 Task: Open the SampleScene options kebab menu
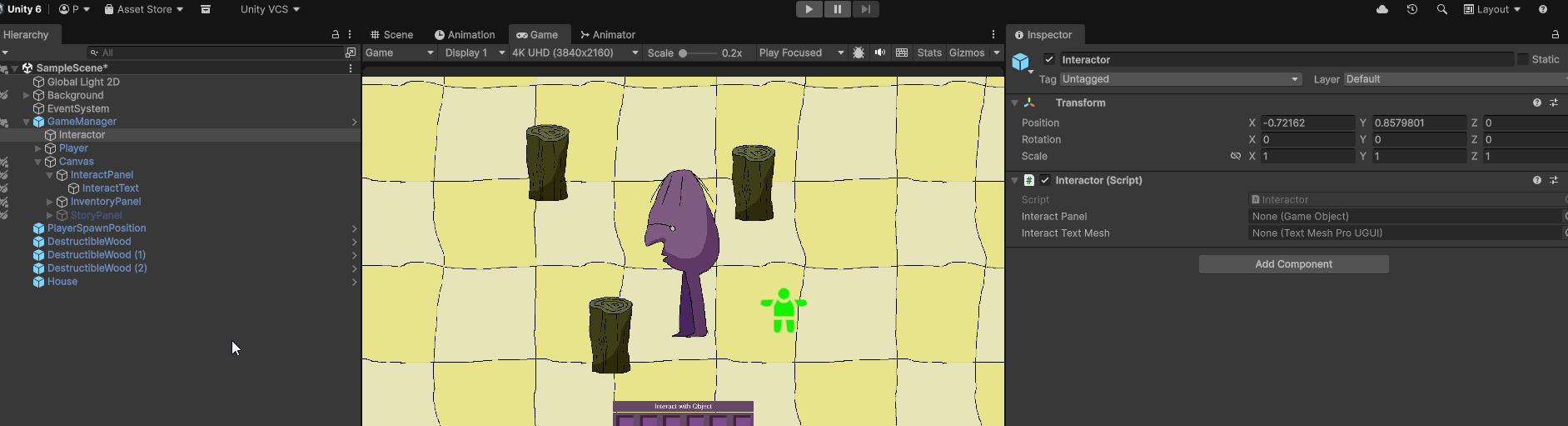pyautogui.click(x=351, y=68)
